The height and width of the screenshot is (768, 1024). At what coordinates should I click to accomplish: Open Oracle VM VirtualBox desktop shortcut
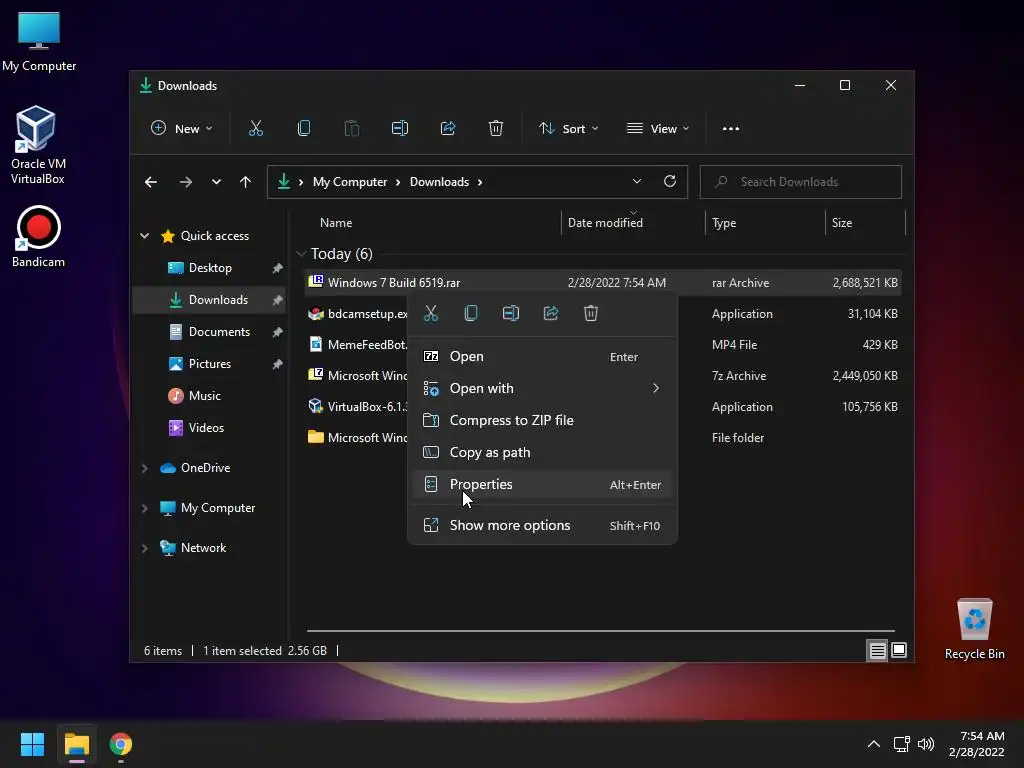[37, 145]
